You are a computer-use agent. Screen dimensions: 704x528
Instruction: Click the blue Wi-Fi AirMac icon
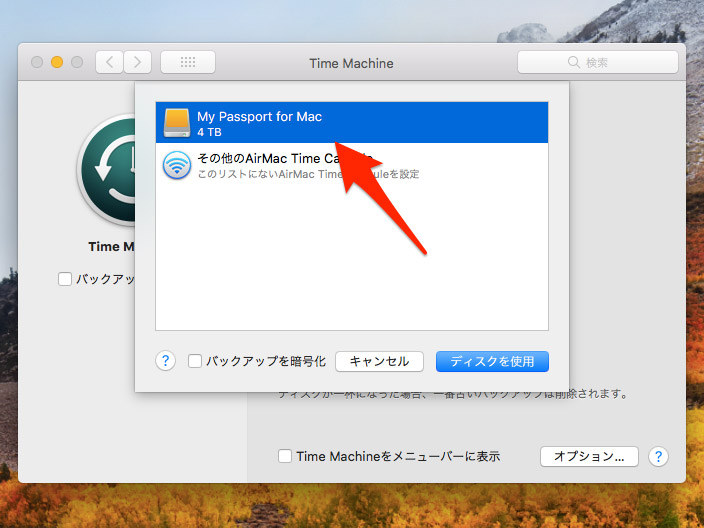[x=176, y=165]
